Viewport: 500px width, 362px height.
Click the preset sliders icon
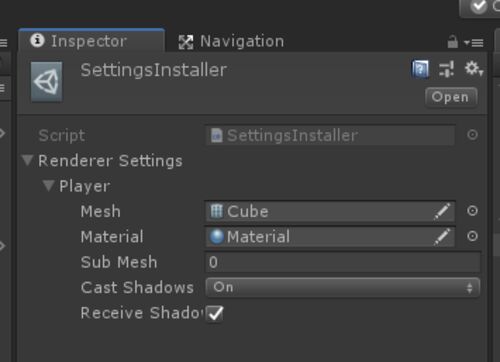click(446, 69)
